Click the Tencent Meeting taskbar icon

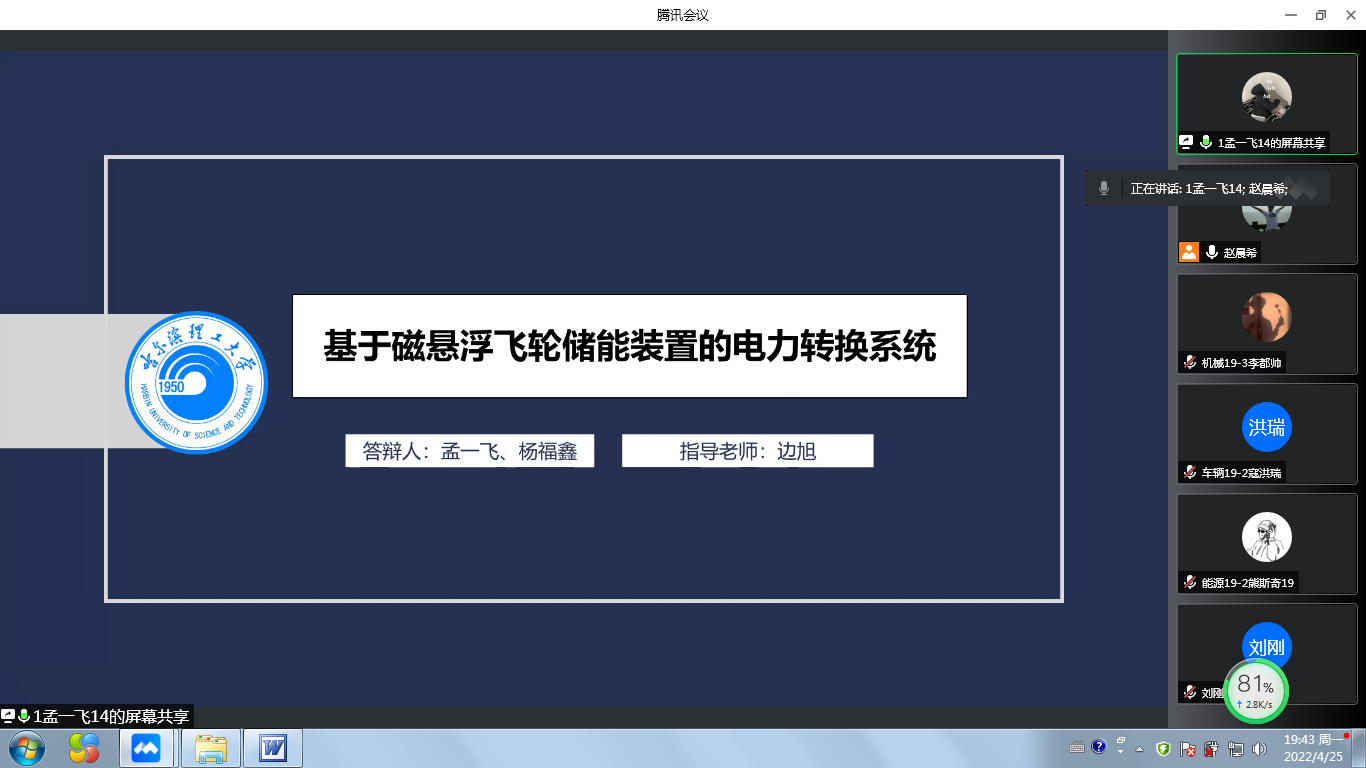click(146, 748)
